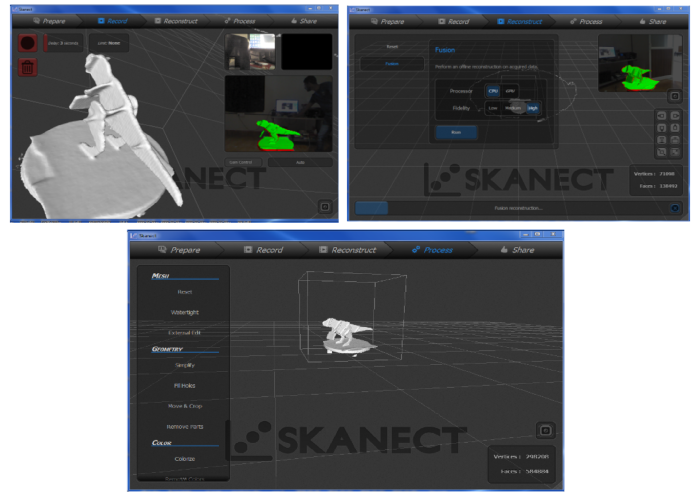Go to Reconstruct tab from the Record window
Viewport: 700px width, 500px height.
click(x=176, y=21)
